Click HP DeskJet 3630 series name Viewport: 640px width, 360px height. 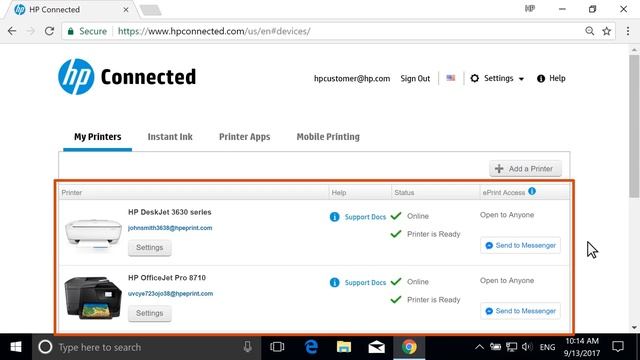[x=169, y=212]
